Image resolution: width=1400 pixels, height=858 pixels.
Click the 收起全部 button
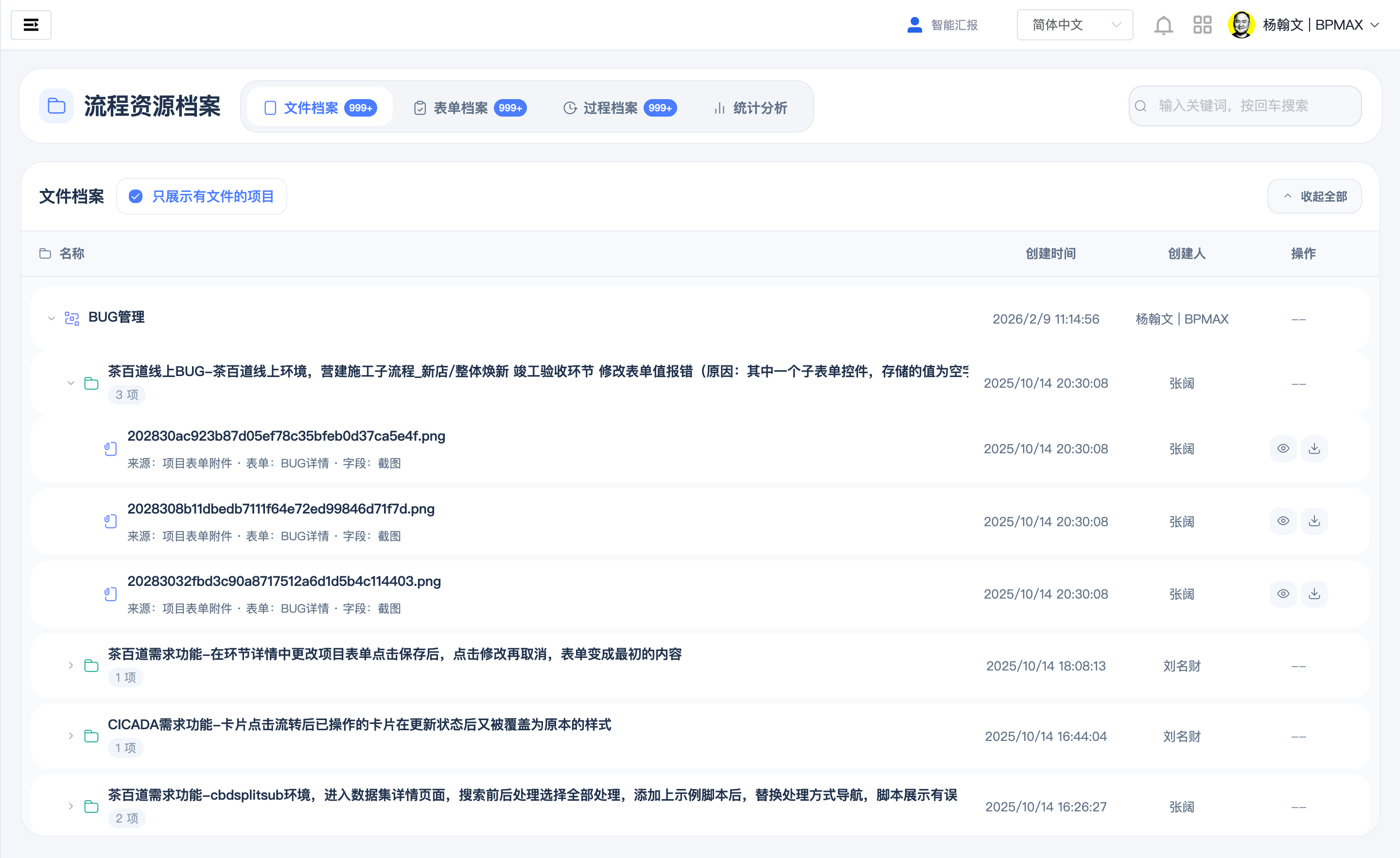1313,196
